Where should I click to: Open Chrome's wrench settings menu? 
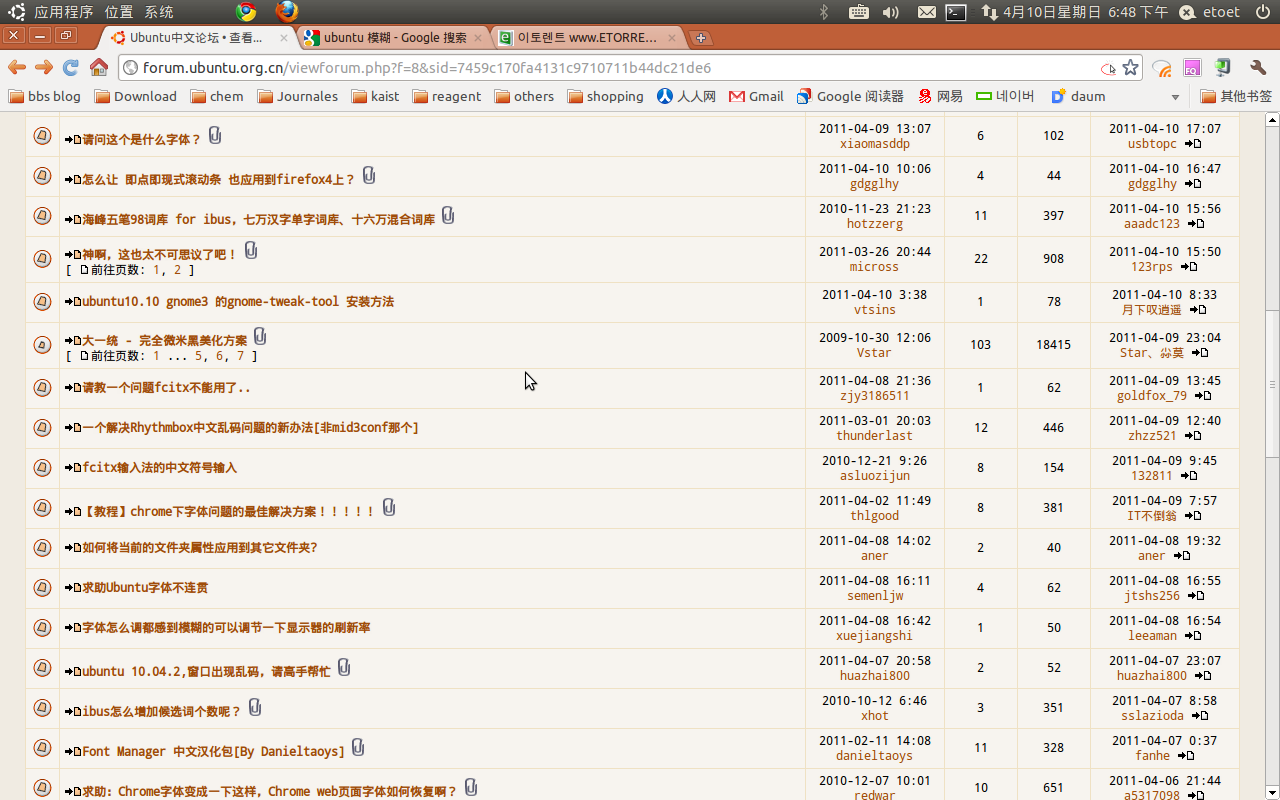1258,68
